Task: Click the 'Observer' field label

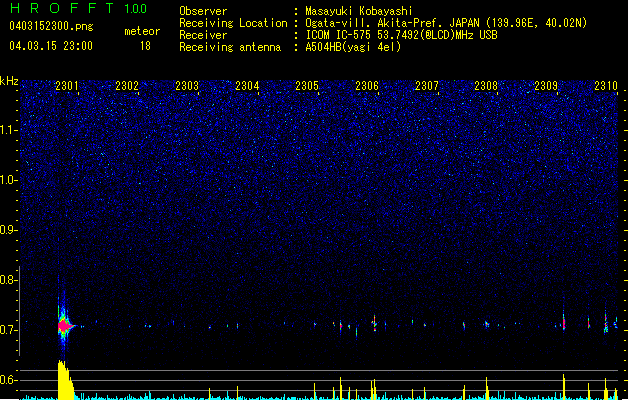Action: tap(203, 11)
